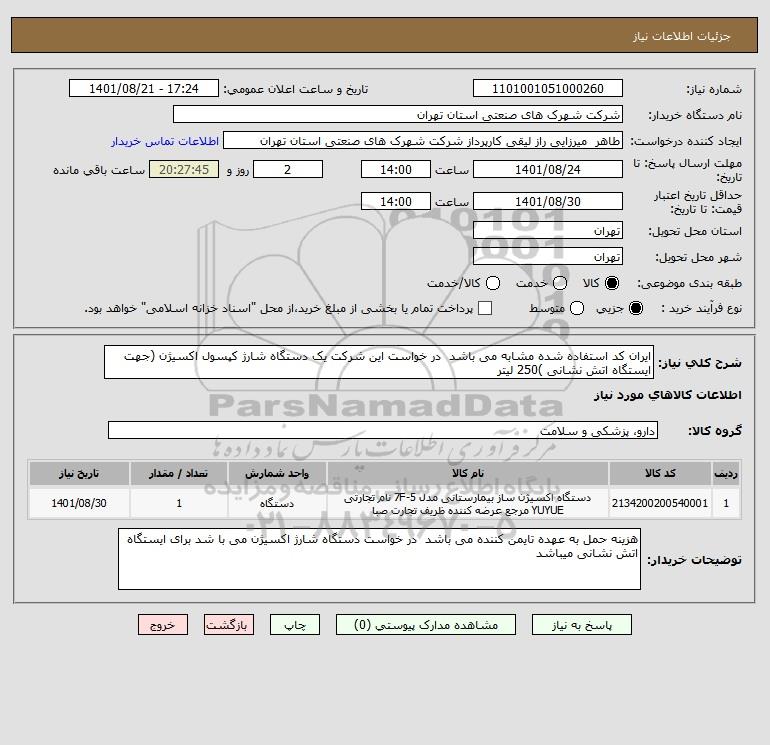This screenshot has height=745, width=770.
Task: Click the remaining days field showing 2
Action: (x=288, y=169)
